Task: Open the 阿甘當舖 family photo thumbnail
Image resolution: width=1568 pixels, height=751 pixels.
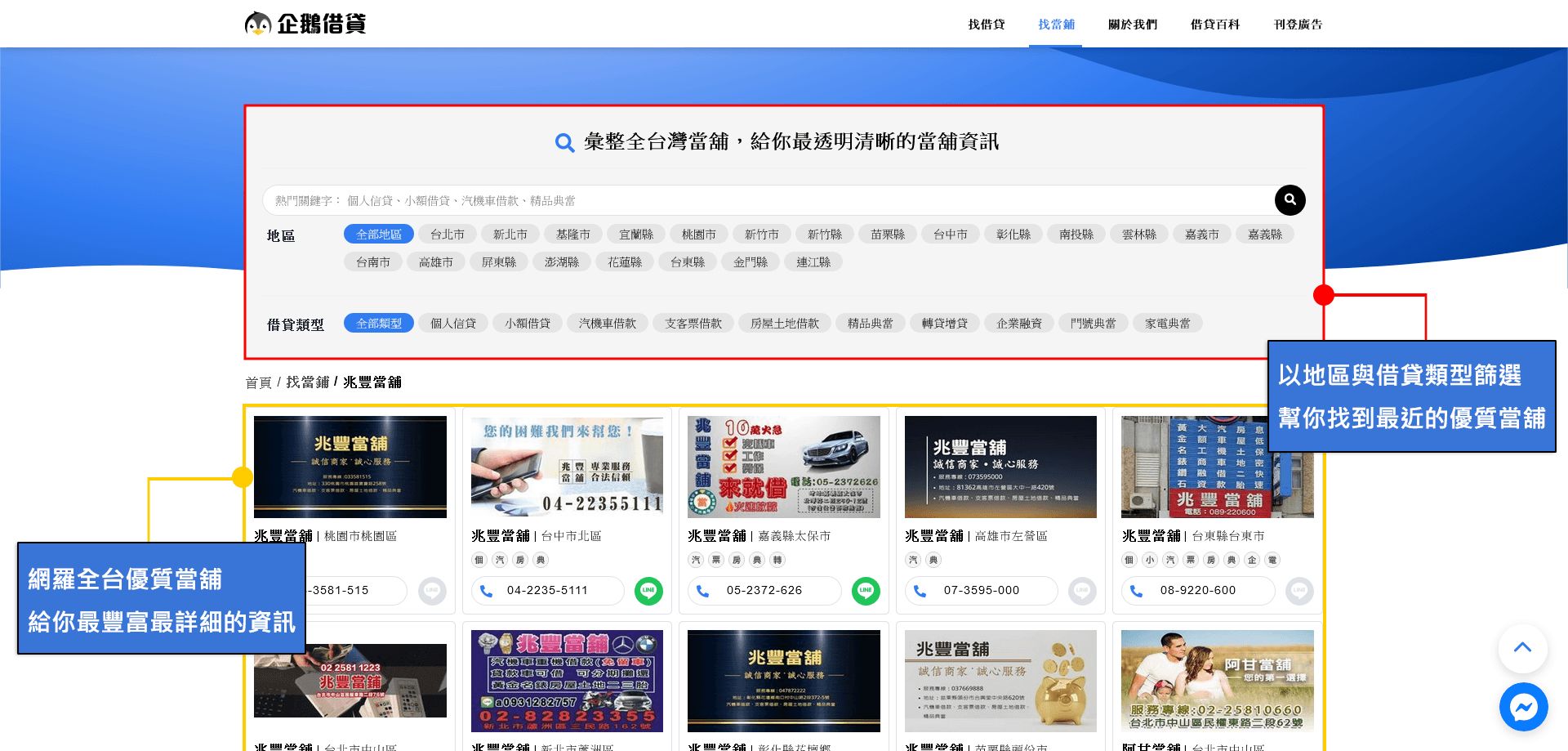Action: coord(1218,681)
